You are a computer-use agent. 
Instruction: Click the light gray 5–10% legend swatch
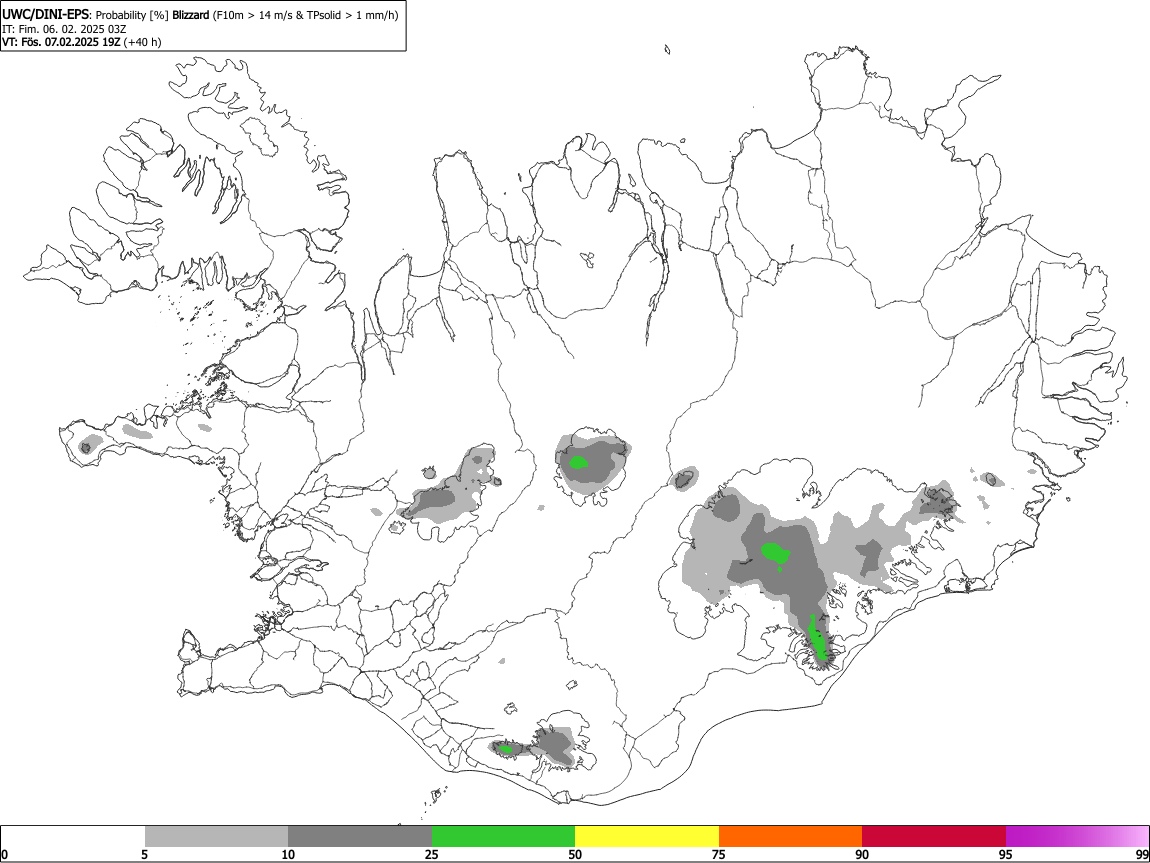pyautogui.click(x=216, y=837)
